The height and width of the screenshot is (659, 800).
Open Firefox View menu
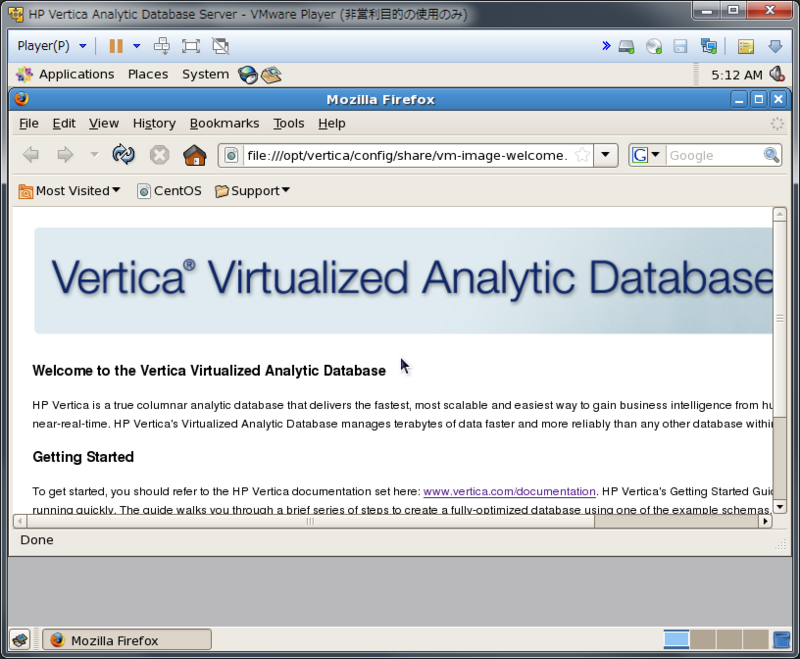pyautogui.click(x=104, y=123)
